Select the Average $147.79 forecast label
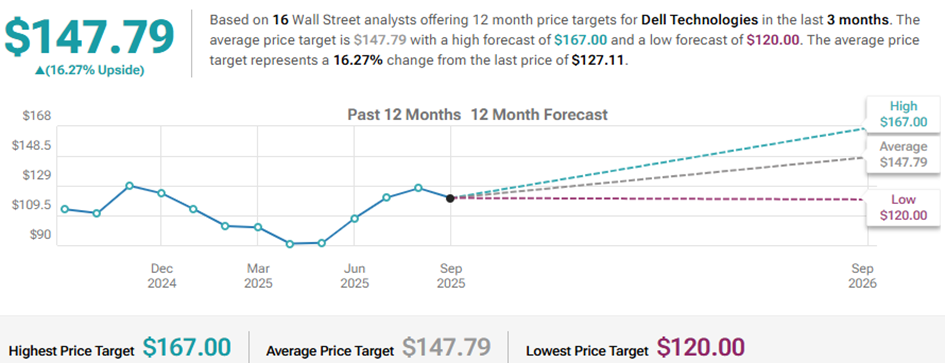The width and height of the screenshot is (945, 363). pos(903,154)
